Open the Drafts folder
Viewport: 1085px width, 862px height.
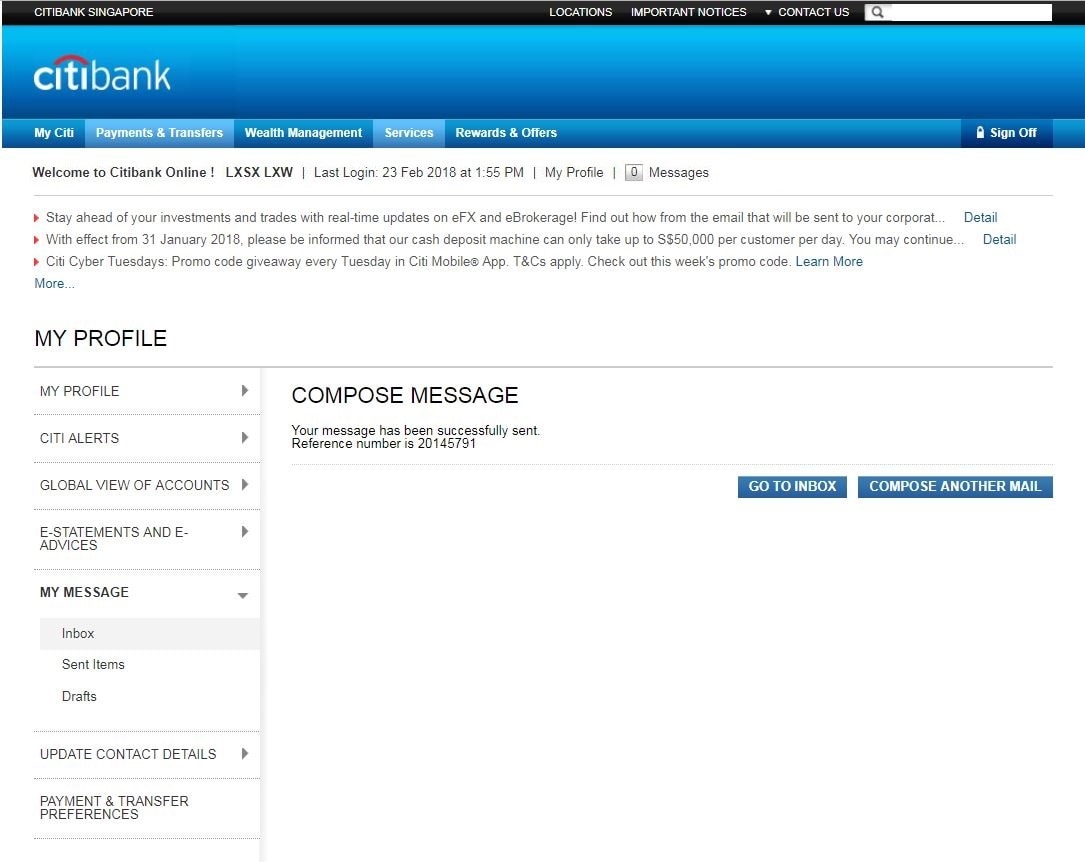79,697
